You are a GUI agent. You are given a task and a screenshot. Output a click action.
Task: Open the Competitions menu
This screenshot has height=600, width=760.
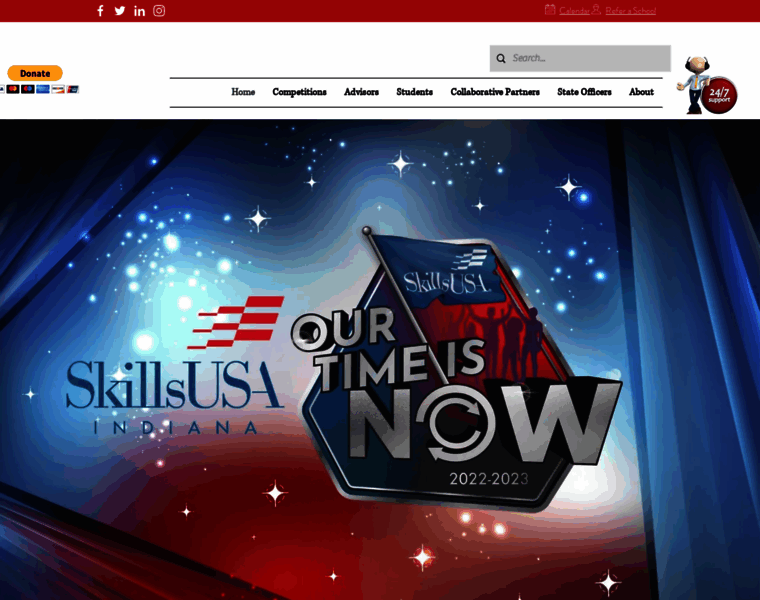tap(299, 92)
